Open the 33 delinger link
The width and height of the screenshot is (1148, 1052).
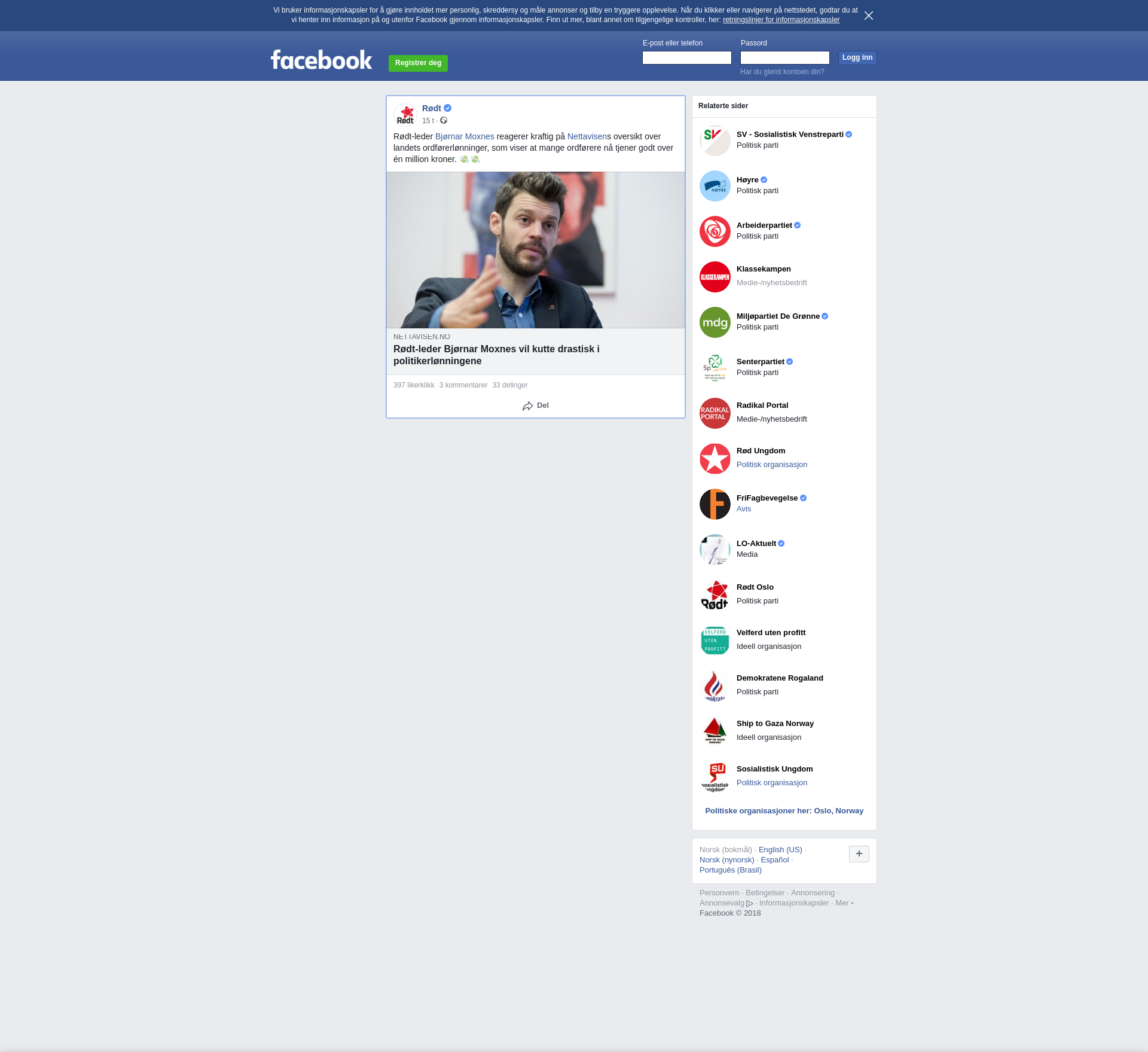point(510,385)
